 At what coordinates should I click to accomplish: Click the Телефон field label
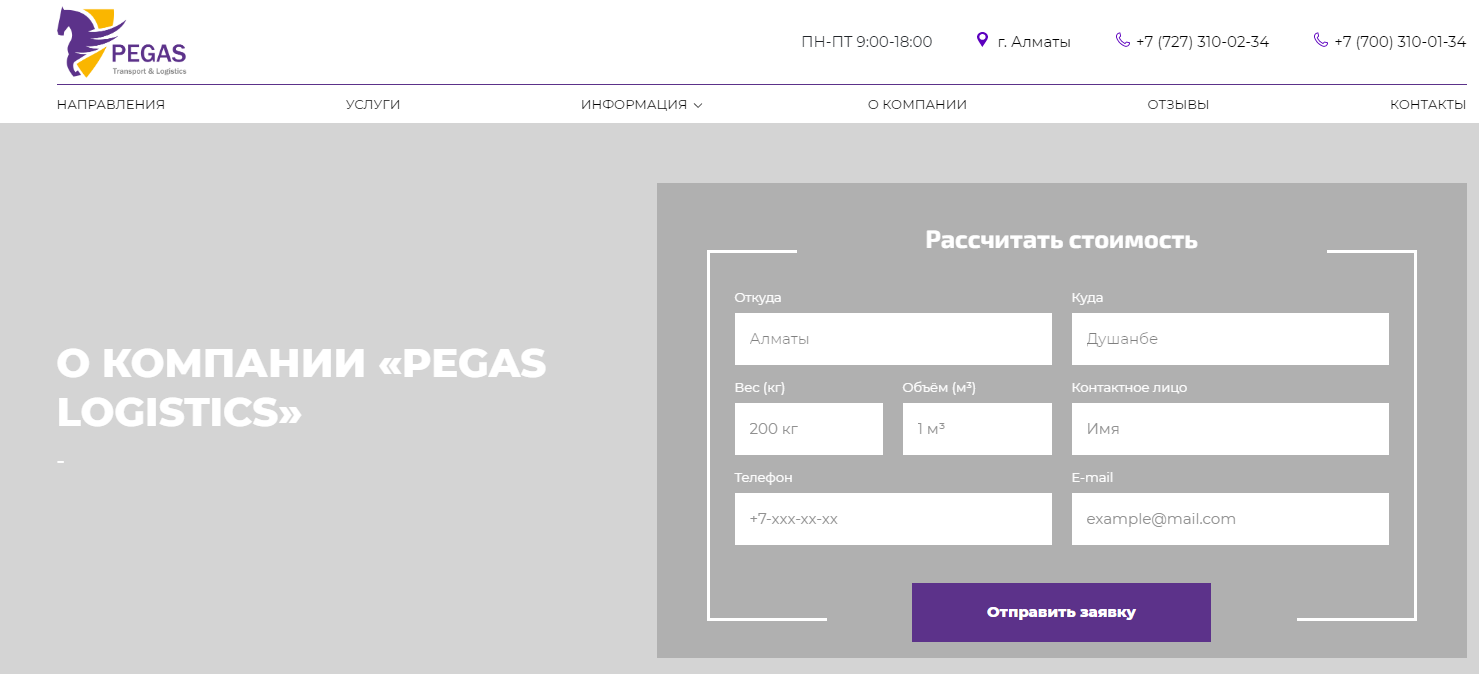pyautogui.click(x=764, y=478)
